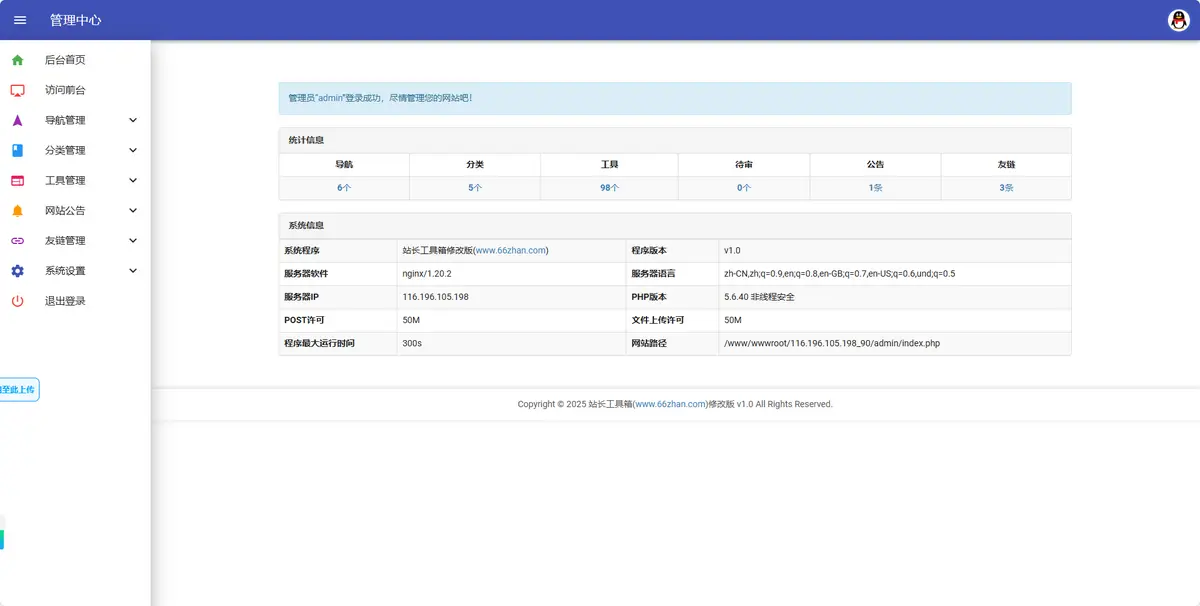The height and width of the screenshot is (606, 1200).
Task: Click the 5.6.40 非线程安全 PHP version value
Action: [759, 297]
